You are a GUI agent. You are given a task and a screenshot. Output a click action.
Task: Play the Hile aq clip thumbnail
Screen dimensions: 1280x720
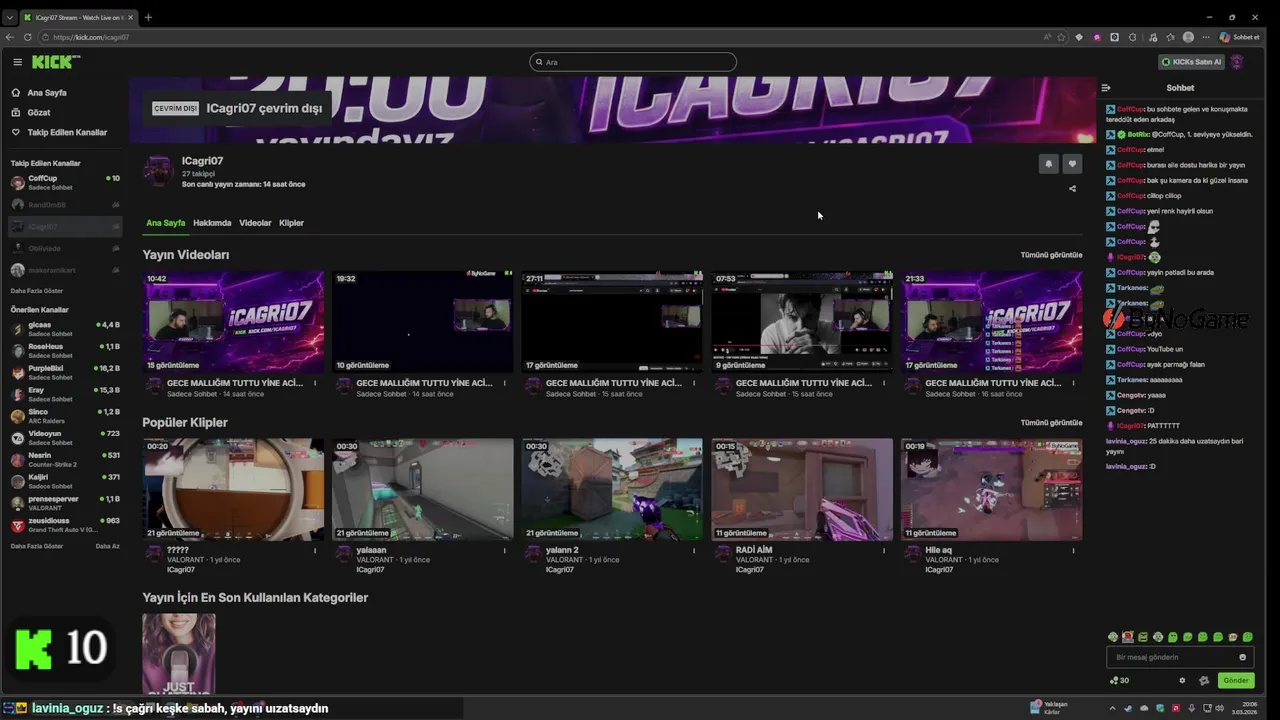point(992,490)
